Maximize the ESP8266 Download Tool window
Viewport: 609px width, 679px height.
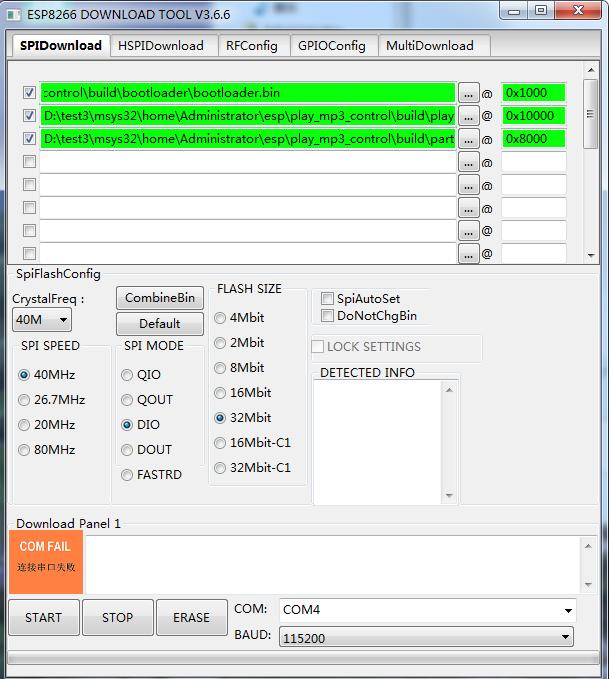(541, 10)
